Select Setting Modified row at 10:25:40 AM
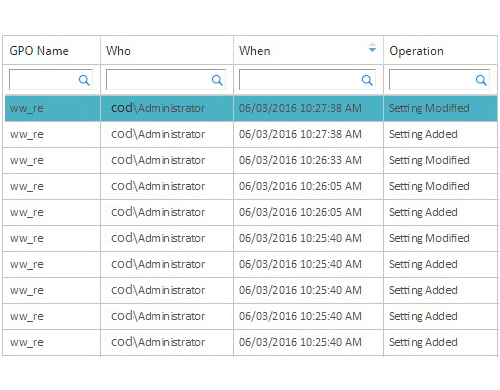500x390 pixels. 250,238
